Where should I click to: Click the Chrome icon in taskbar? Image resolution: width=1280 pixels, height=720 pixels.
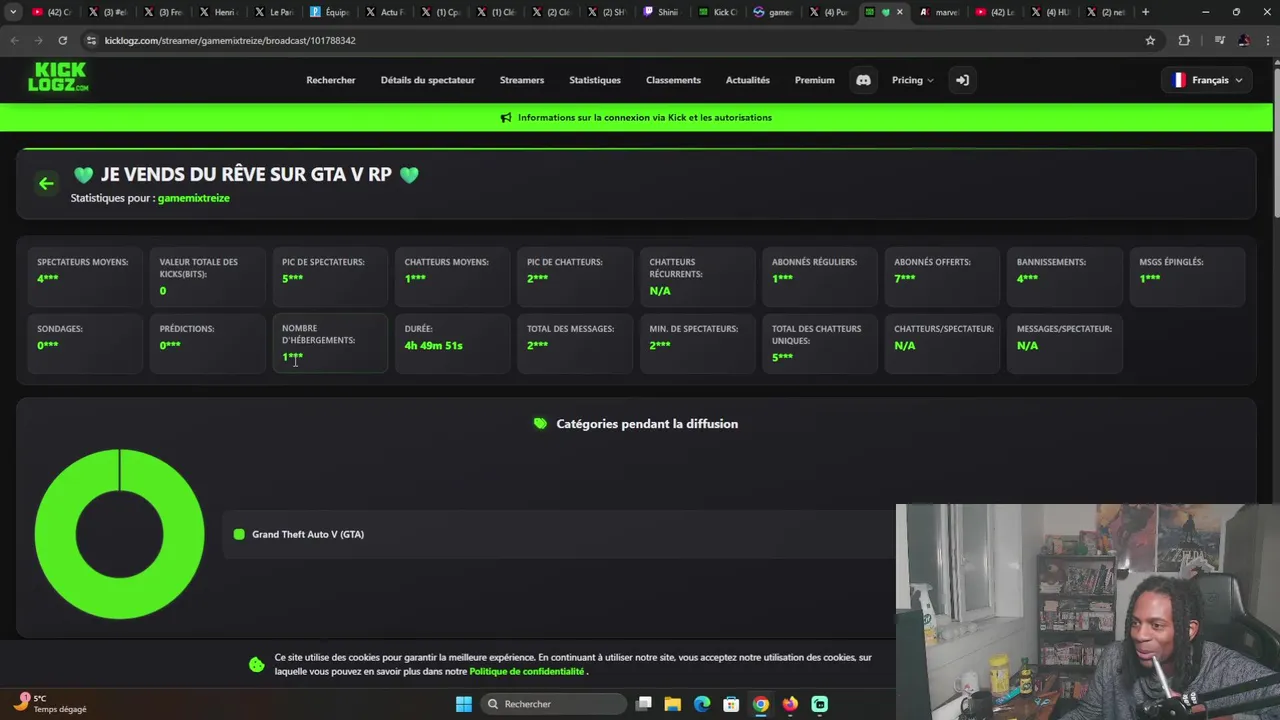(761, 704)
